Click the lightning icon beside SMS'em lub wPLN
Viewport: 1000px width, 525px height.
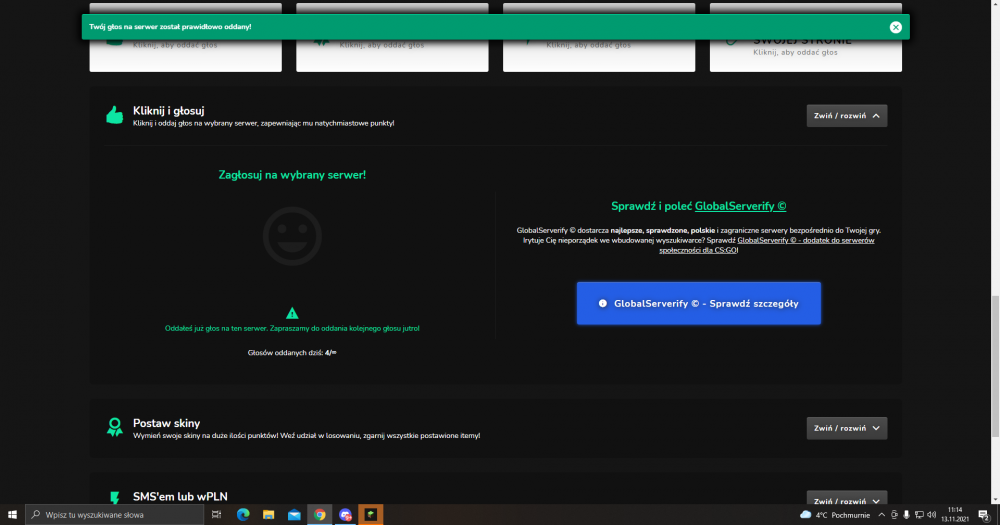115,497
